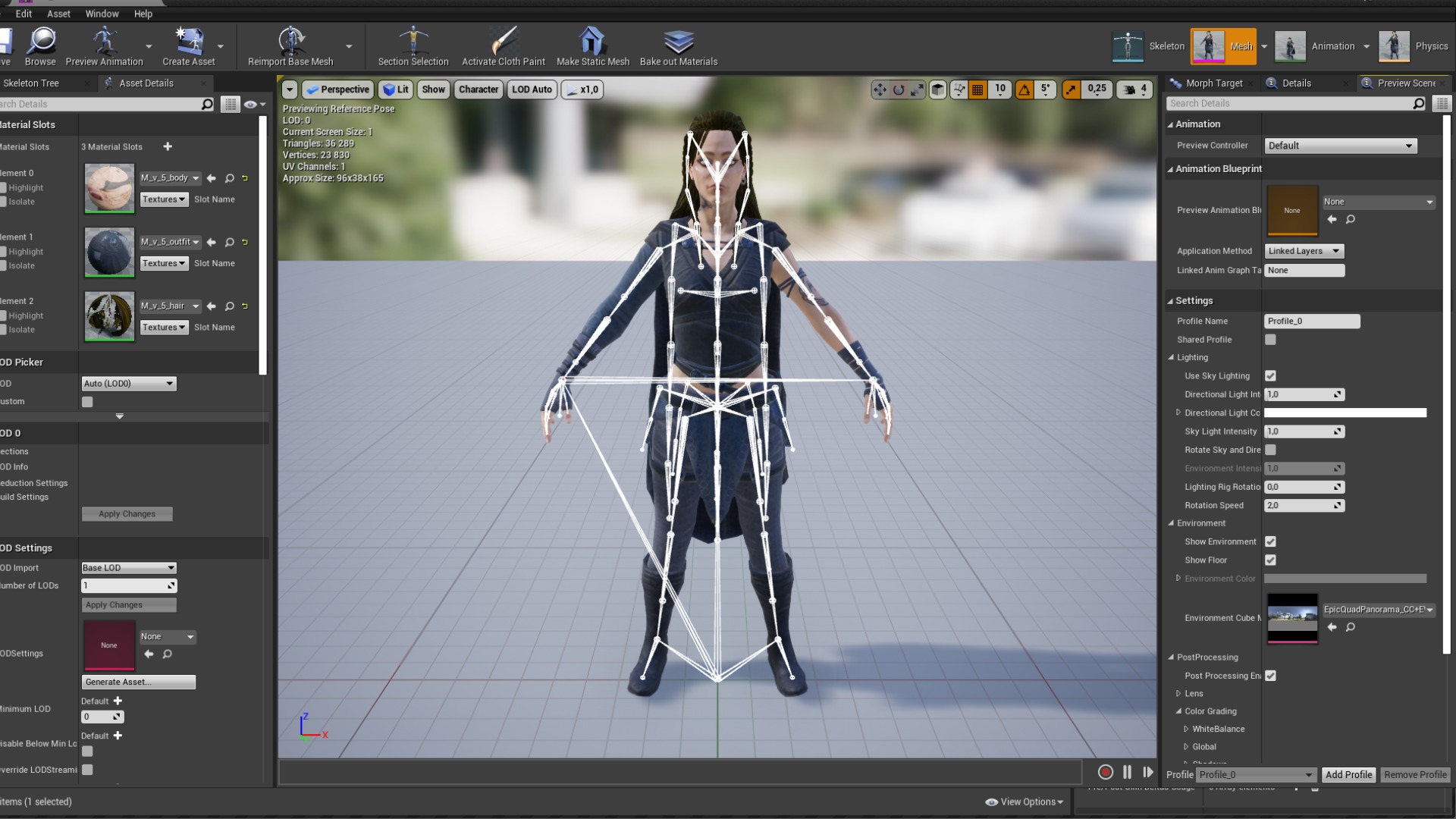Expand Directional Light Color property
Screen dimensions: 1456x819
pos(1178,413)
